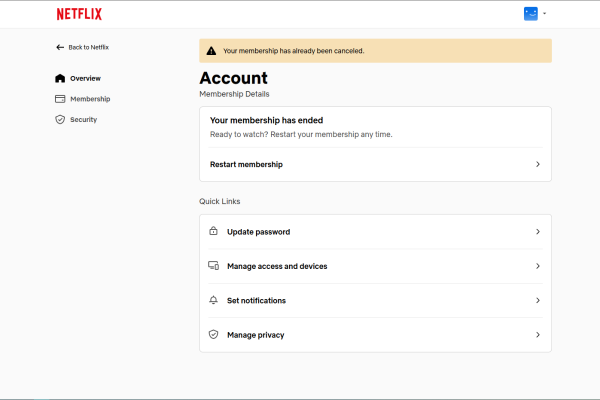
Task: Select the Overview home icon
Action: point(60,78)
